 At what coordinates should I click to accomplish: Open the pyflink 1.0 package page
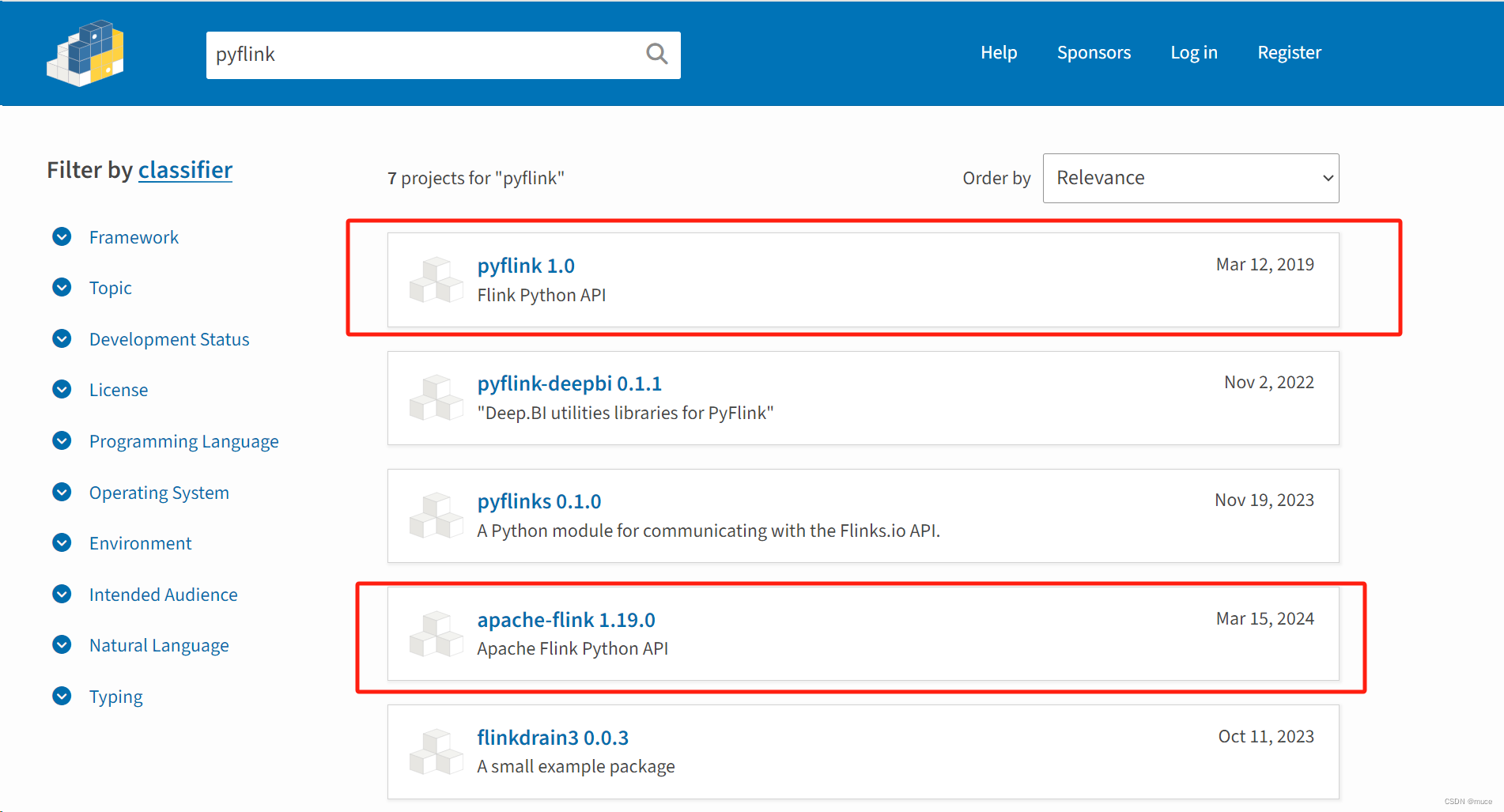point(525,265)
